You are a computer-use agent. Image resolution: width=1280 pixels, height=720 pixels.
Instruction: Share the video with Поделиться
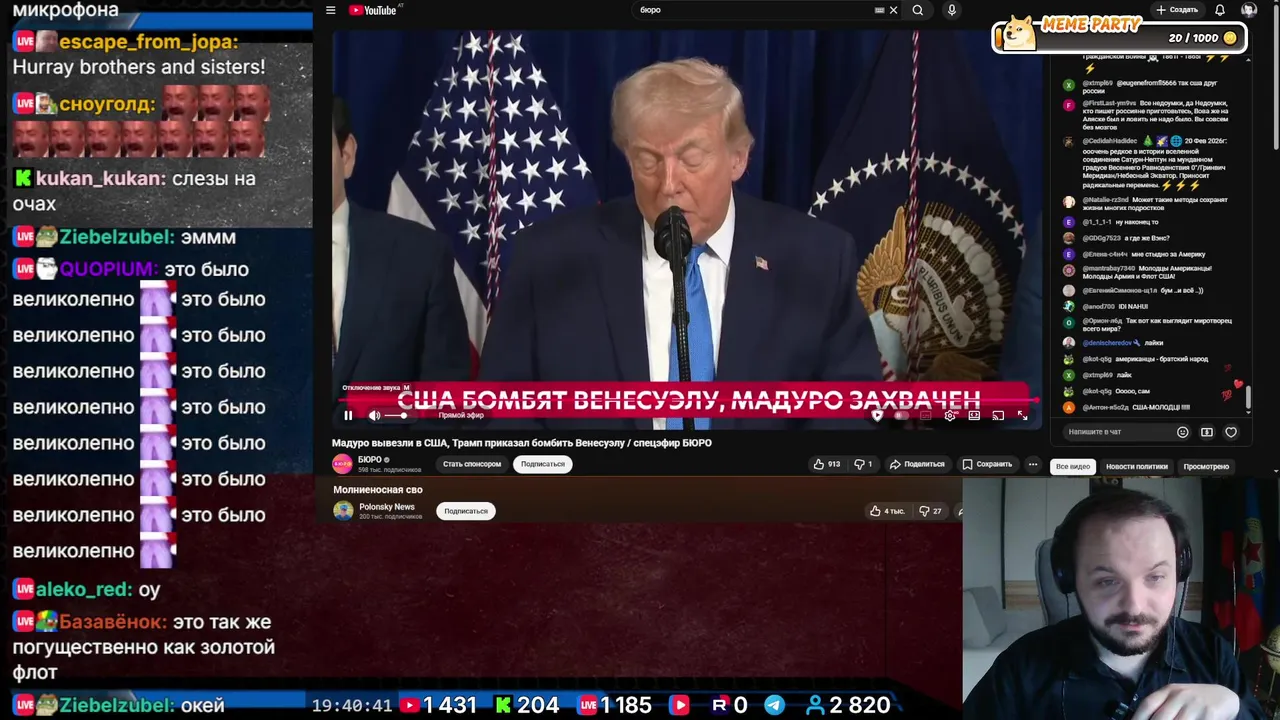pos(918,464)
